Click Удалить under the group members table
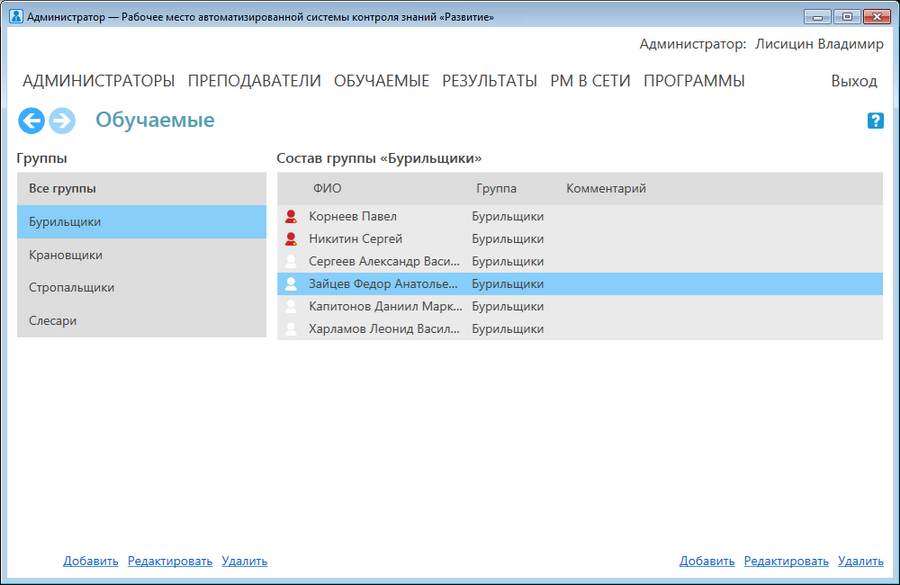 860,561
